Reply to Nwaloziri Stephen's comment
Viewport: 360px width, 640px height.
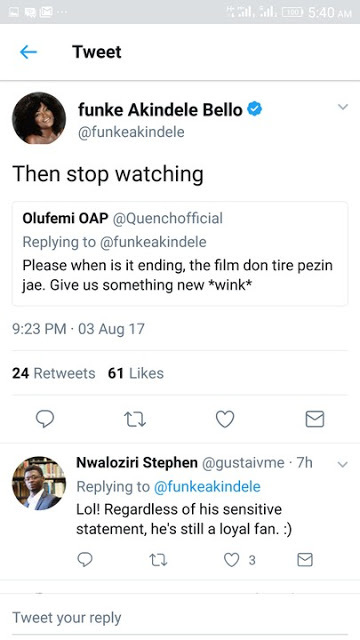click(x=85, y=560)
